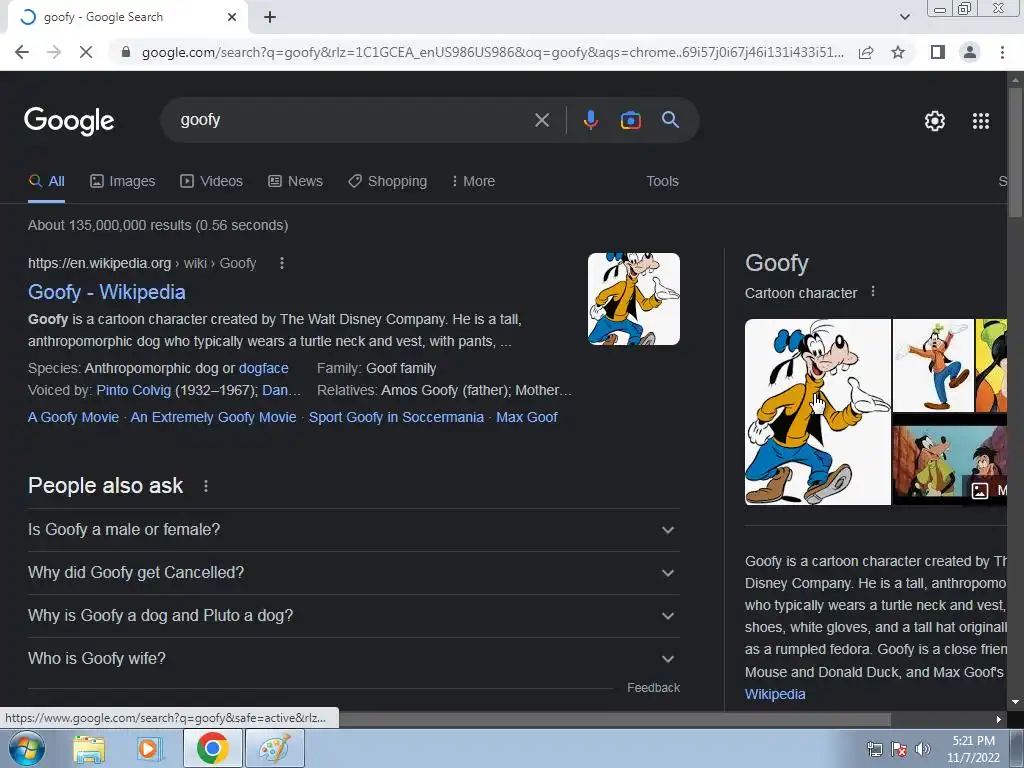Open the Paint taskbar icon
The height and width of the screenshot is (768, 1024).
click(274, 748)
